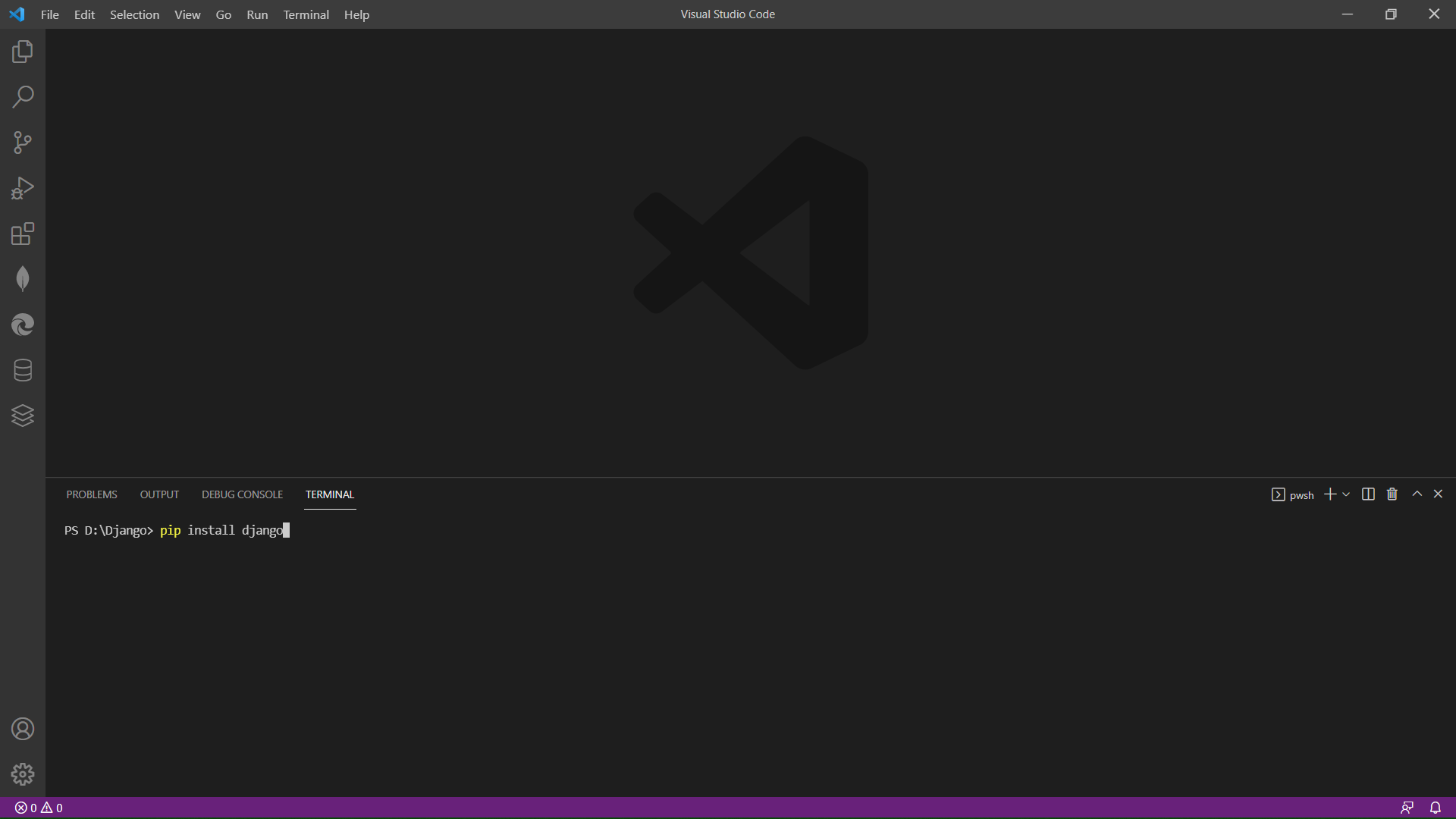
Task: Maximize the panel with the up chevron
Action: [x=1417, y=494]
